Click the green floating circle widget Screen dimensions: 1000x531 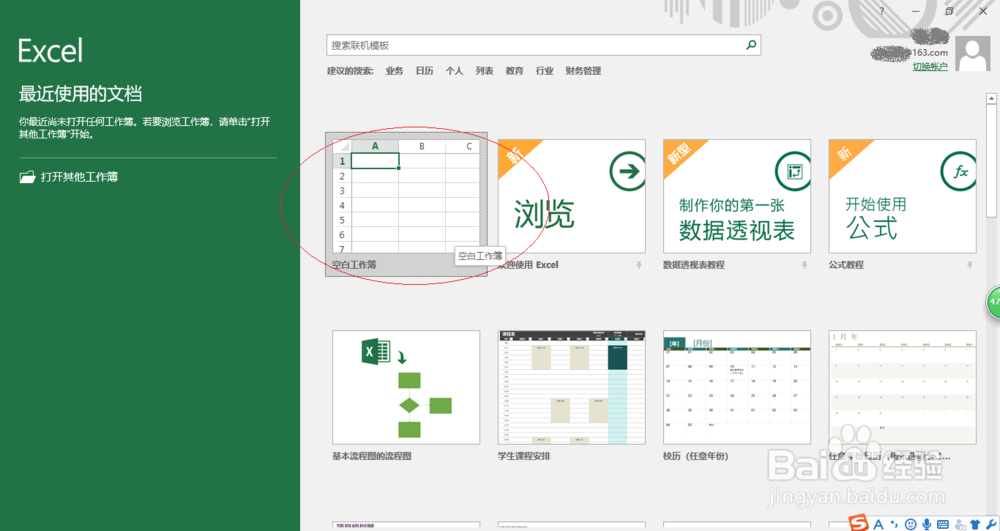point(994,303)
